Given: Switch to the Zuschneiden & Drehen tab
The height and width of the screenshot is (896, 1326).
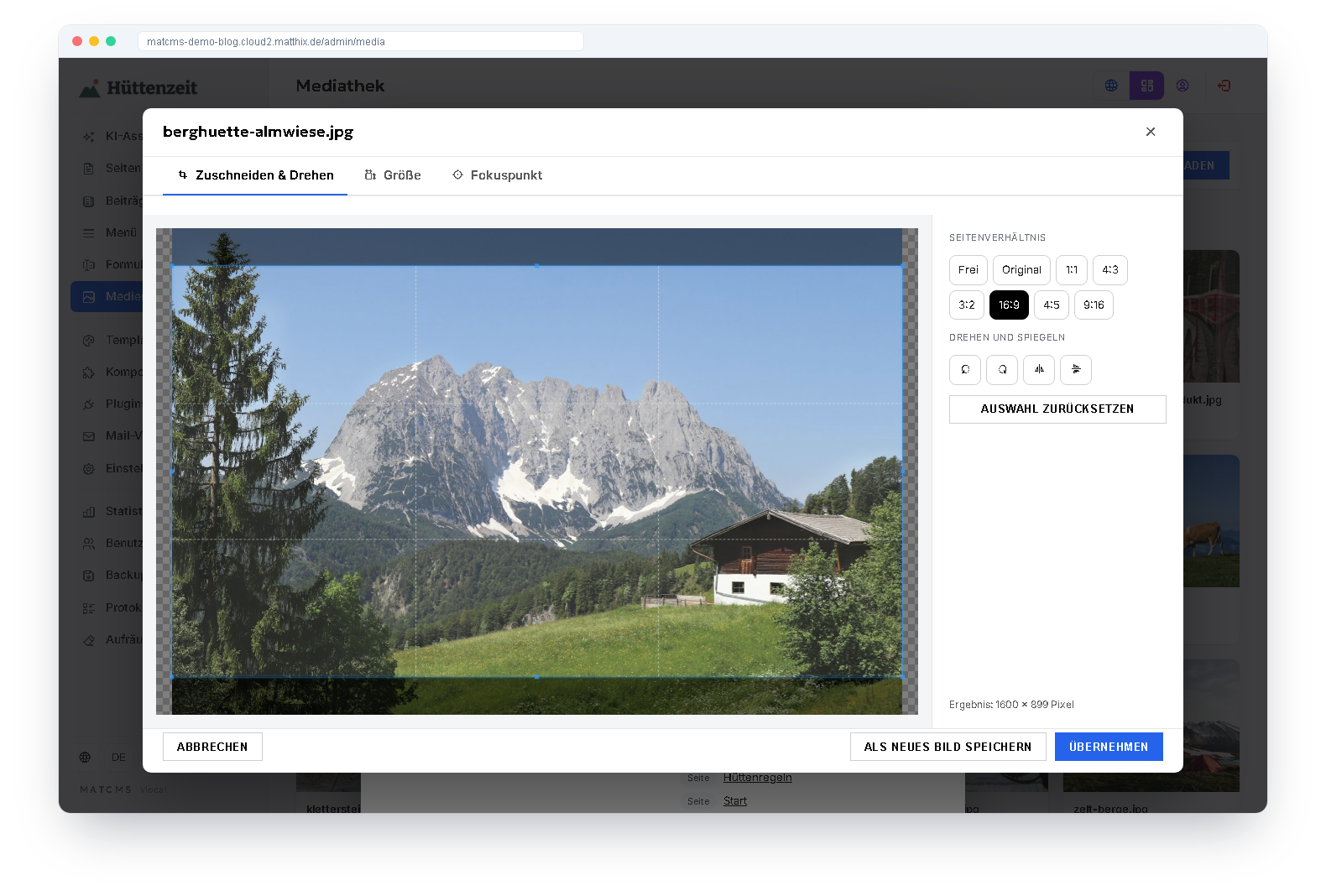Looking at the screenshot, I should coord(255,175).
